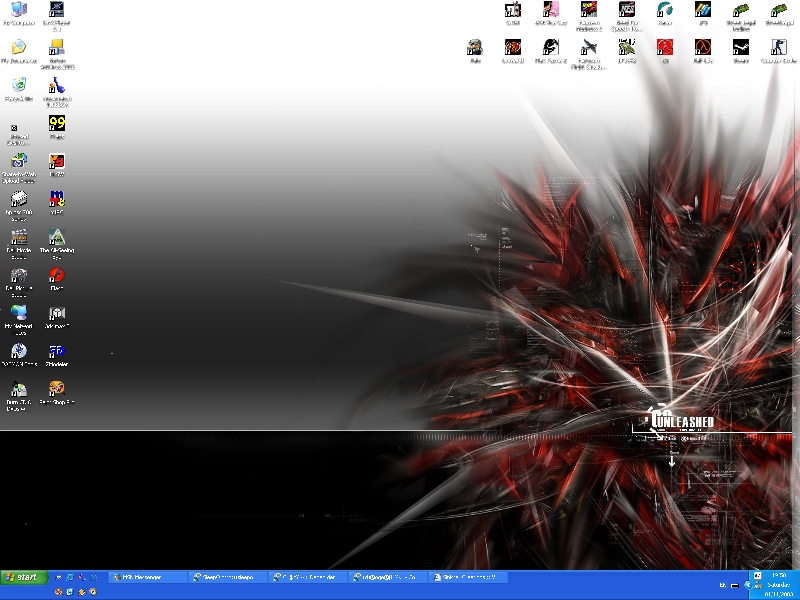Launch the orange Half-Life shortcut
Screen dimensions: 800x600
point(703,48)
